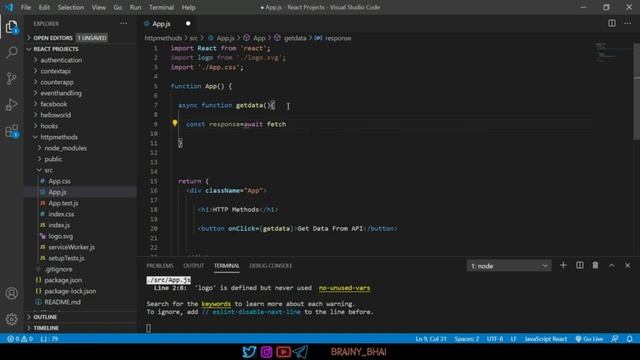Open the Explorer view in activity bar
640x360 pixels.
click(x=12, y=27)
